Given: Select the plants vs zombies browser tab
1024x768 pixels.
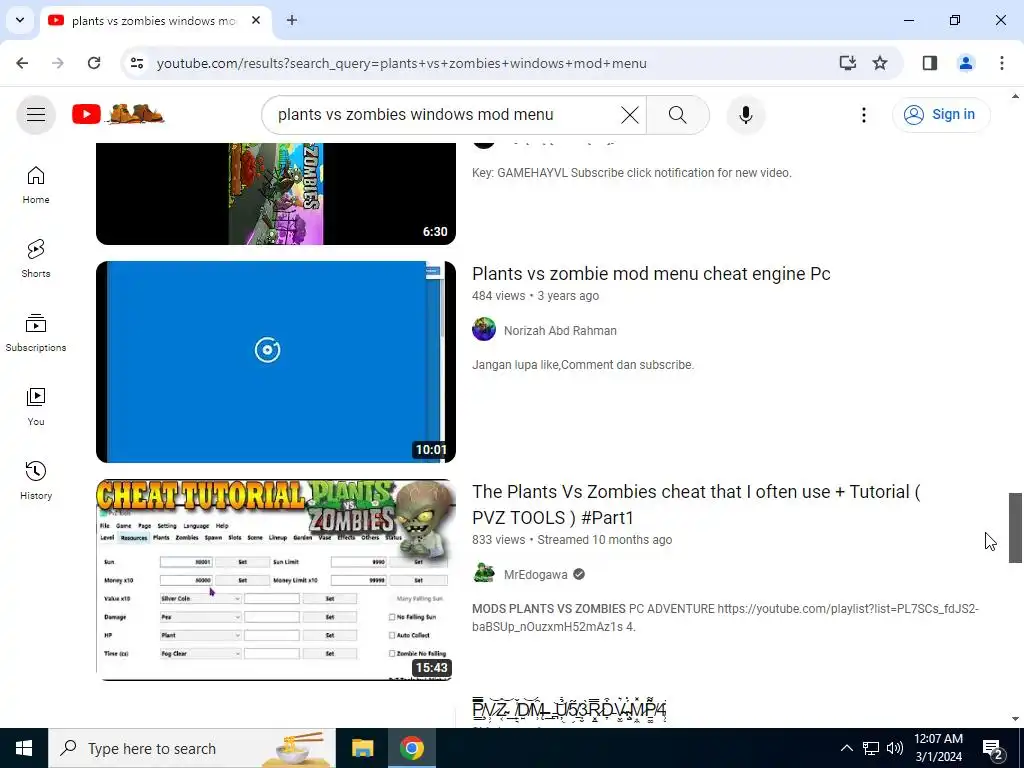Looking at the screenshot, I should point(155,21).
